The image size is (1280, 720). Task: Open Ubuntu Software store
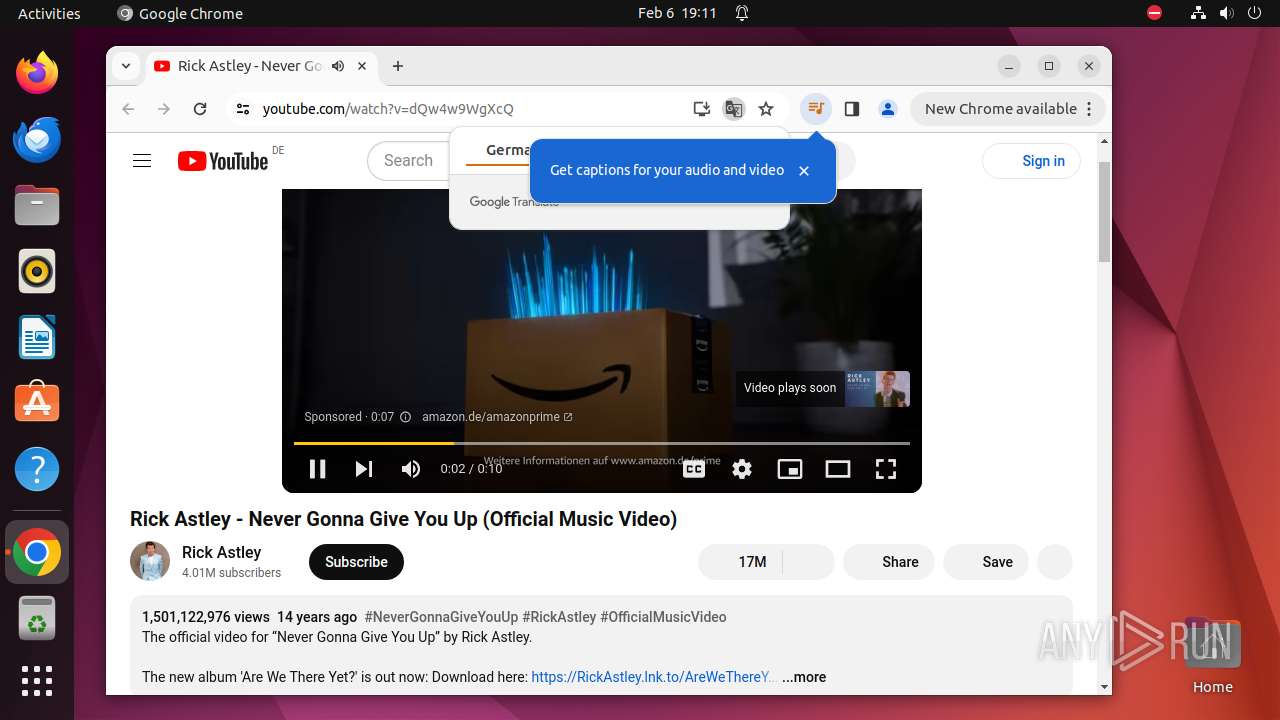(37, 403)
